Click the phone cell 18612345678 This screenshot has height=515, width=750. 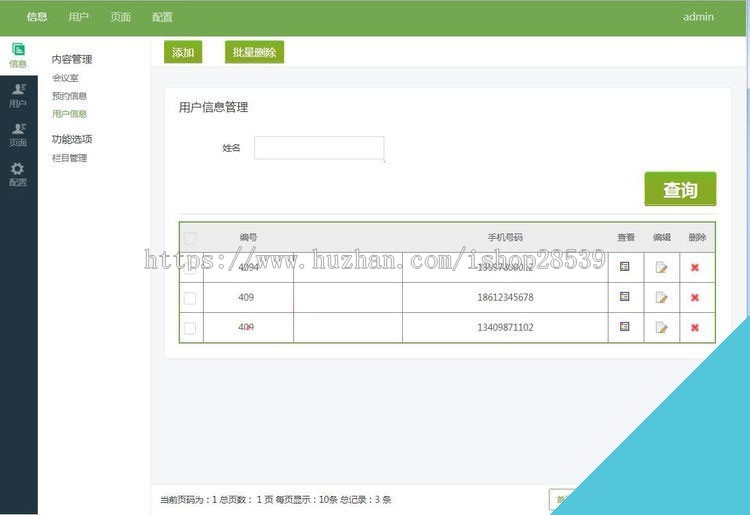coord(505,297)
